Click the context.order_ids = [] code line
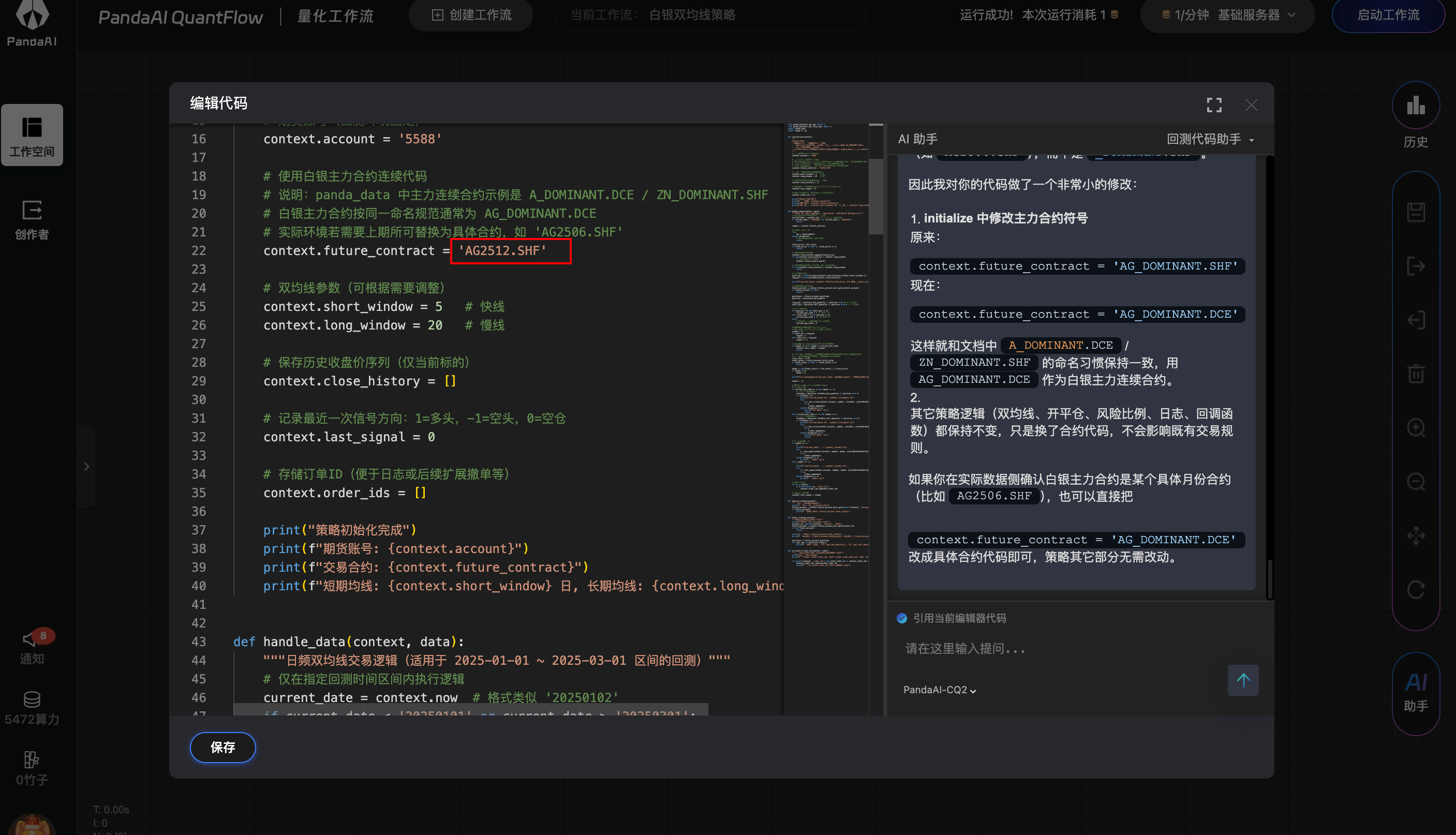This screenshot has height=835, width=1456. coord(345,493)
